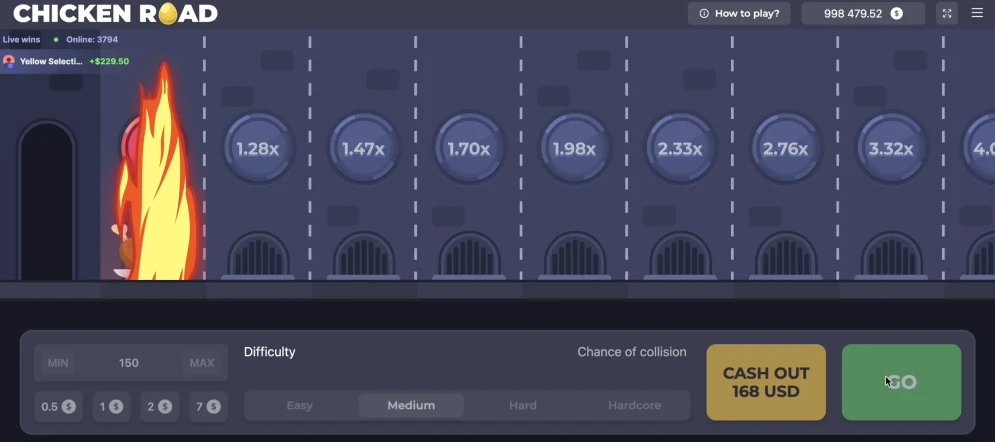Open the How to play? help
This screenshot has height=442, width=995.
tap(739, 13)
